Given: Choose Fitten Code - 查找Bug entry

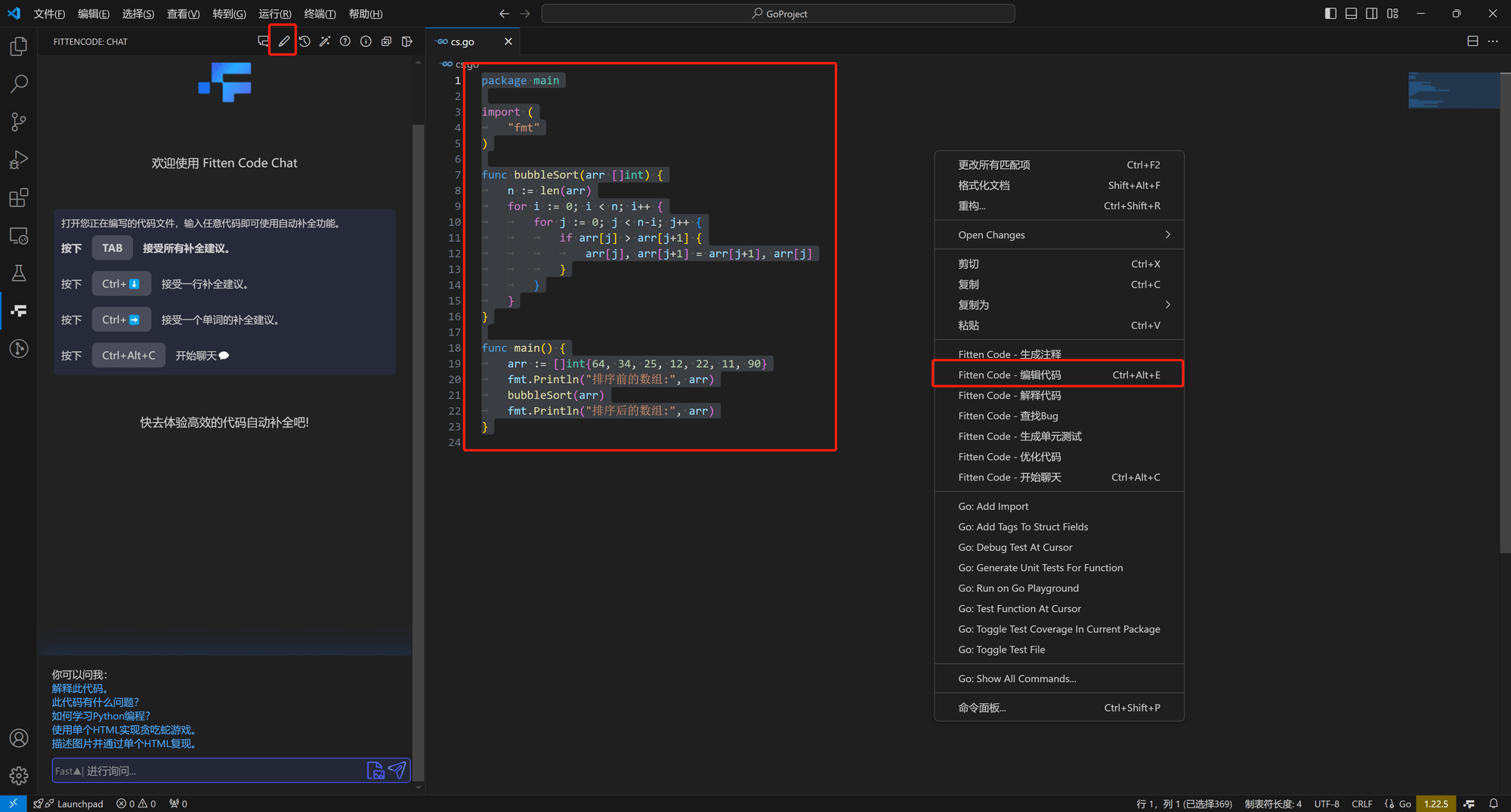Looking at the screenshot, I should [1059, 415].
